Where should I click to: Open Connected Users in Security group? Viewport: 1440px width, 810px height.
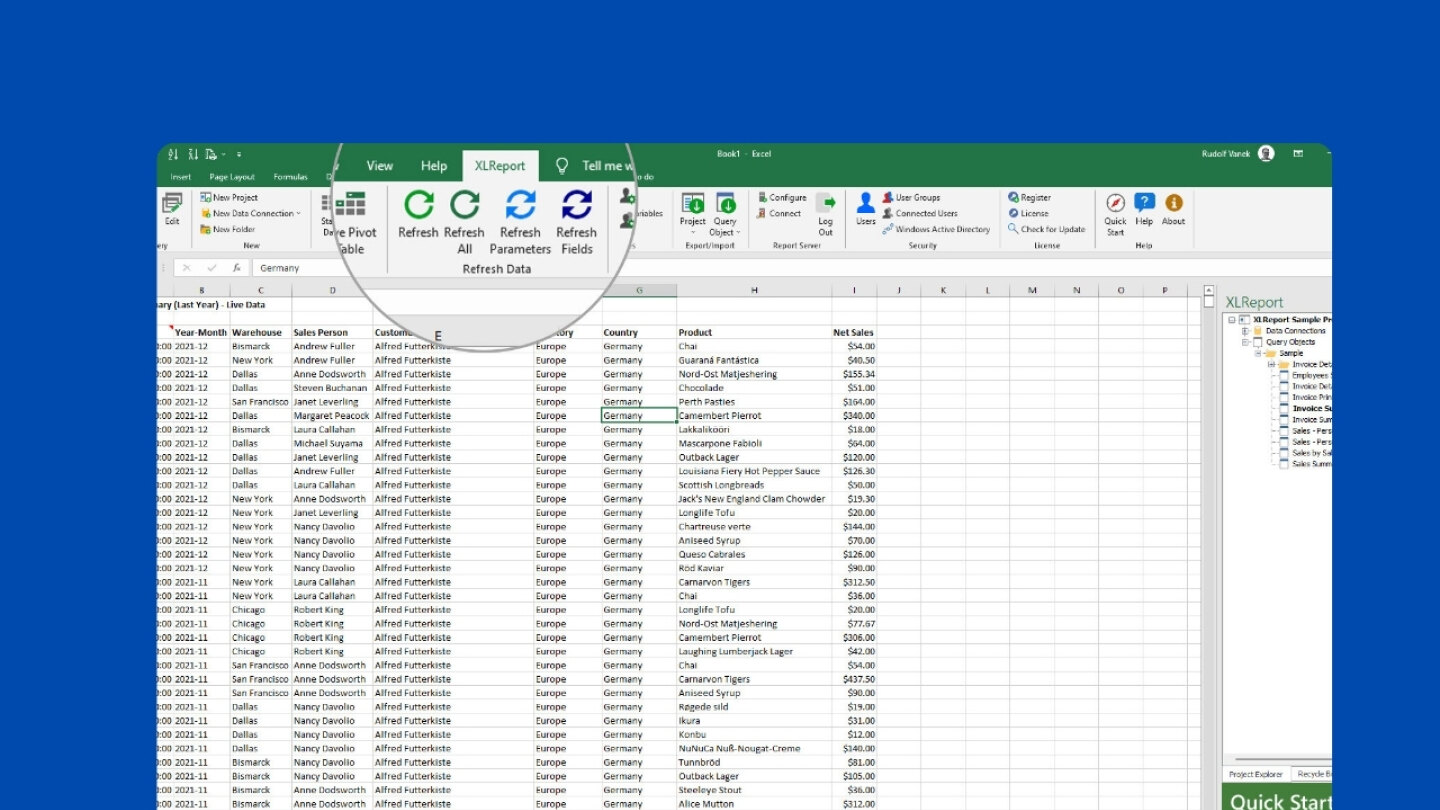click(920, 213)
